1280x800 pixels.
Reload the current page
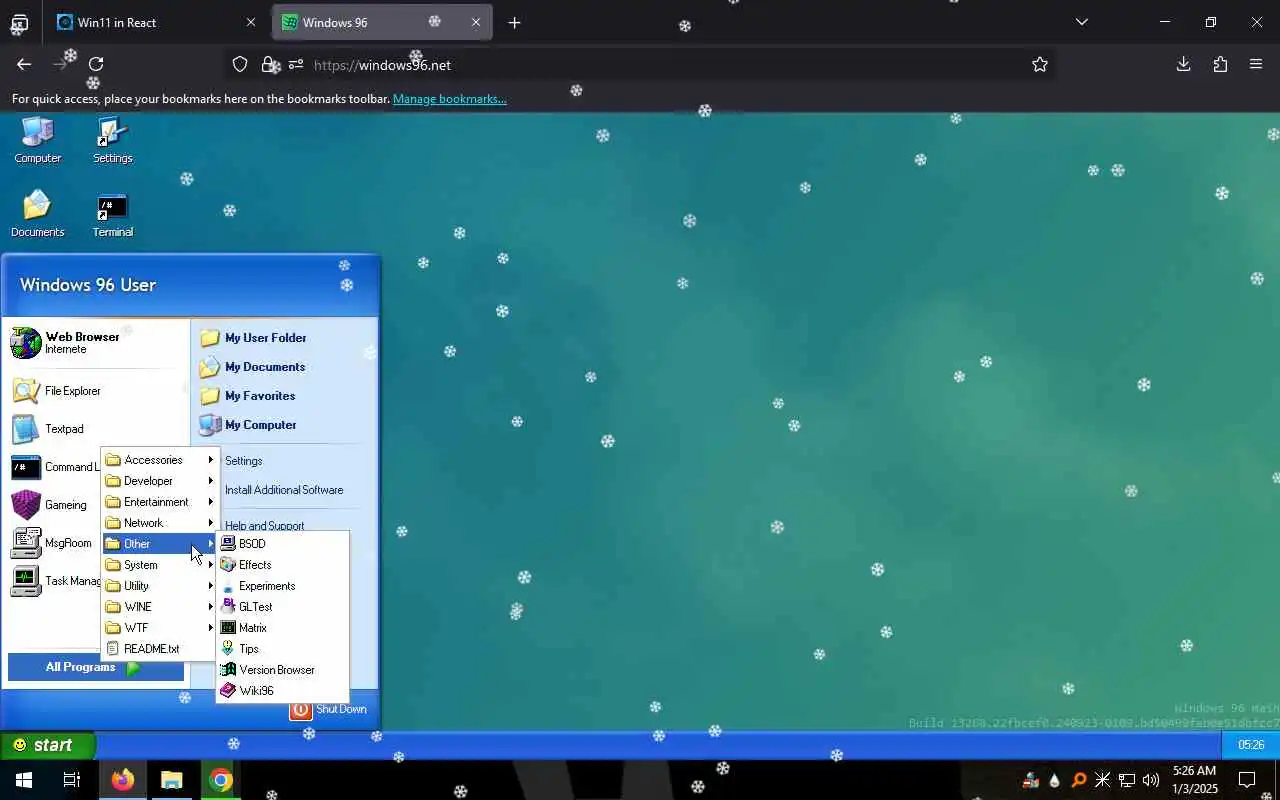[x=96, y=64]
